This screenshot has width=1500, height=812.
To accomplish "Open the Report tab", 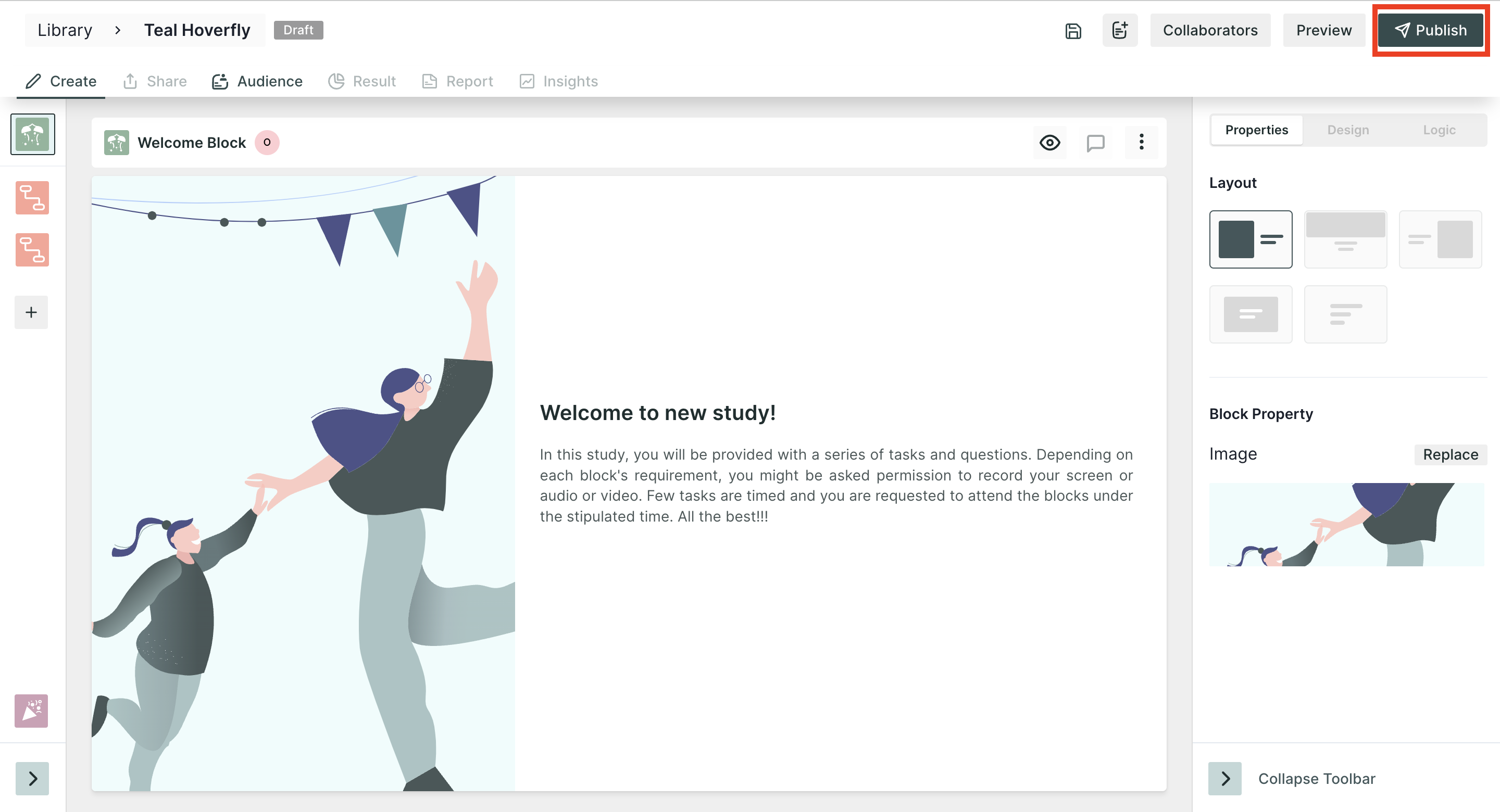I will pos(458,82).
